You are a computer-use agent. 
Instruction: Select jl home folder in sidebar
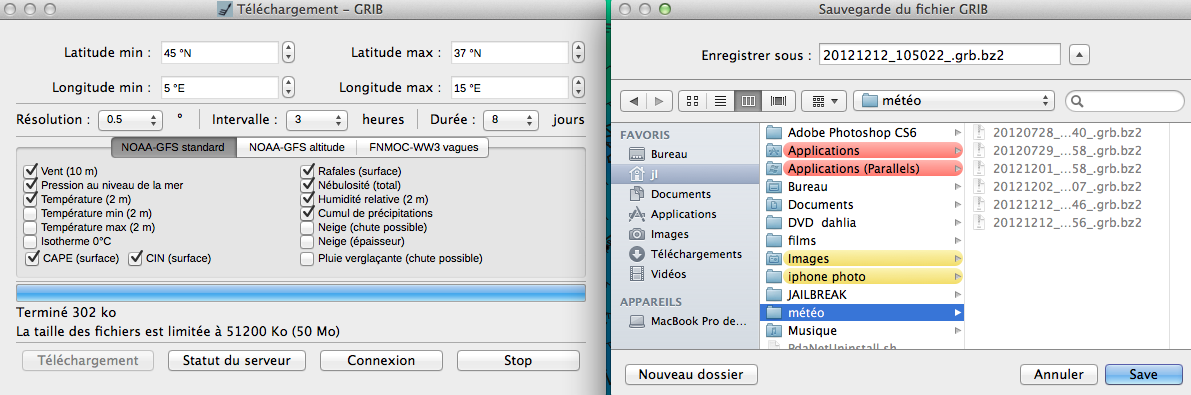[685, 174]
